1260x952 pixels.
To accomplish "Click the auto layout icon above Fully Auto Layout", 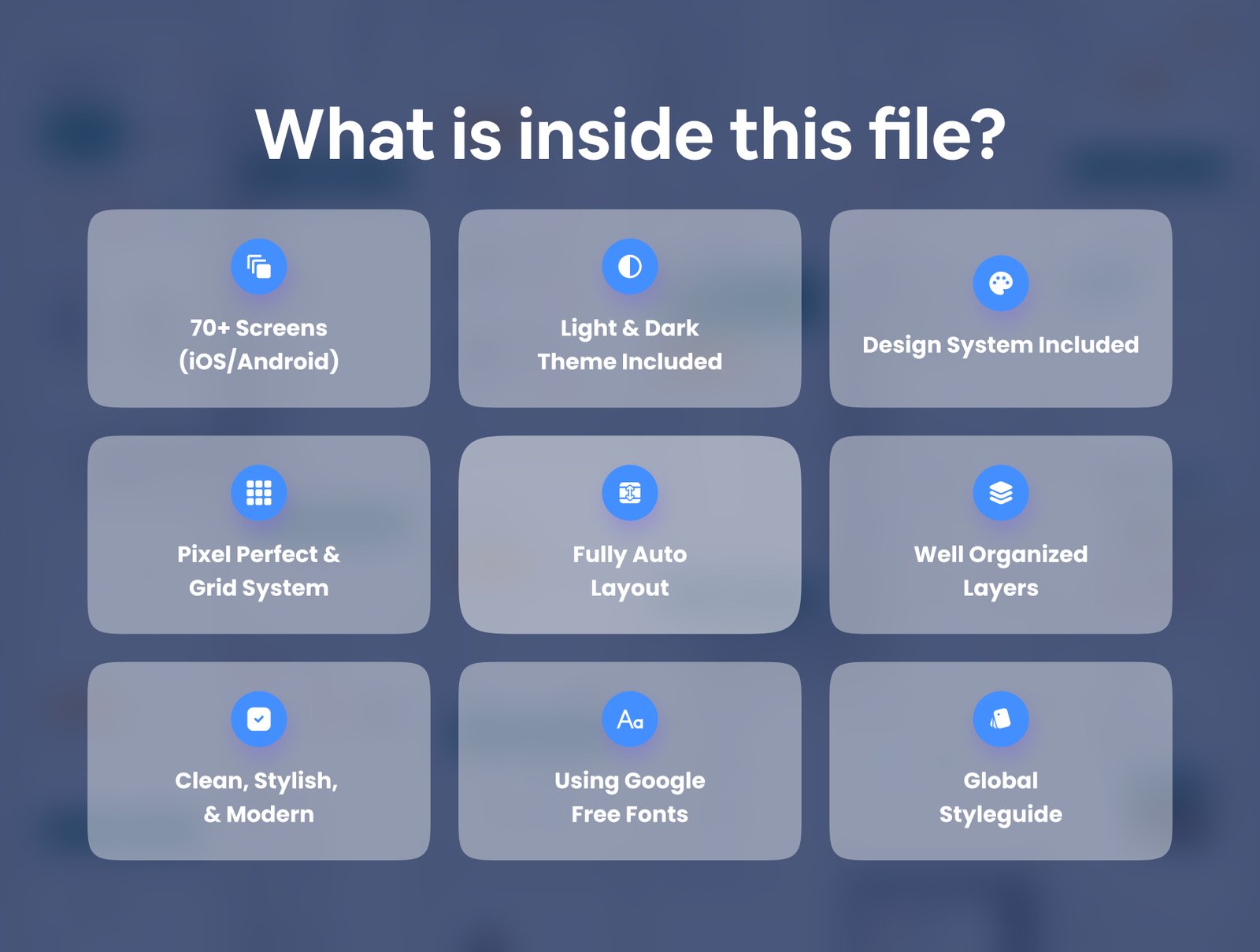I will [629, 493].
